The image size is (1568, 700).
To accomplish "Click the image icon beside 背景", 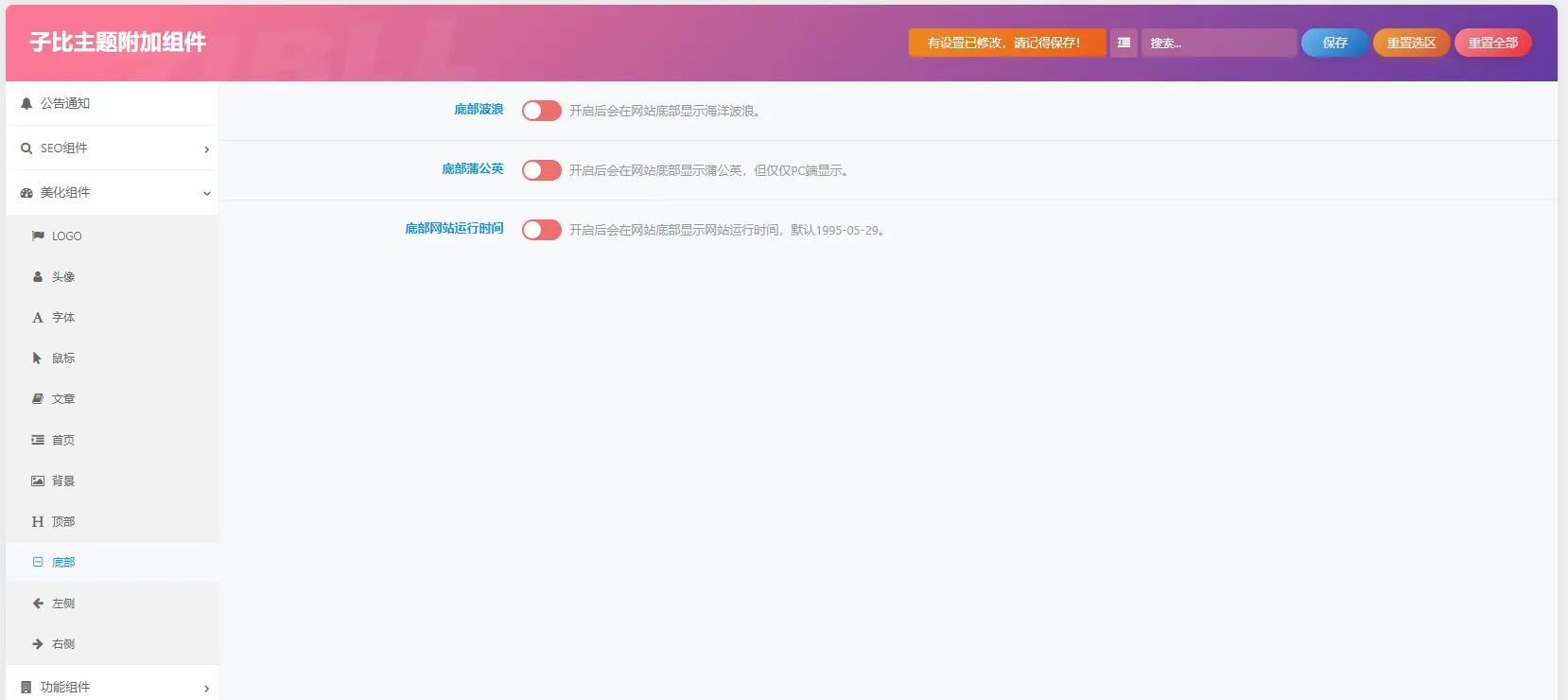I will [x=38, y=481].
